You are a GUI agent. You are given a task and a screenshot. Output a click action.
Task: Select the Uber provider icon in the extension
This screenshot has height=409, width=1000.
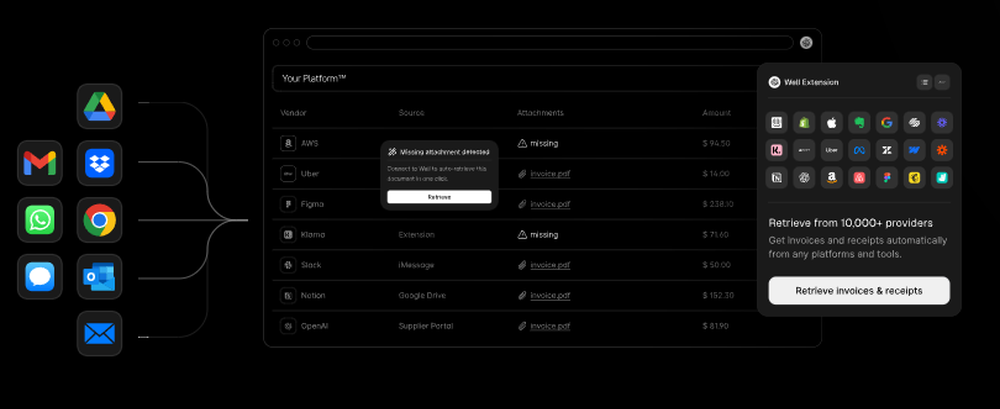[x=832, y=150]
